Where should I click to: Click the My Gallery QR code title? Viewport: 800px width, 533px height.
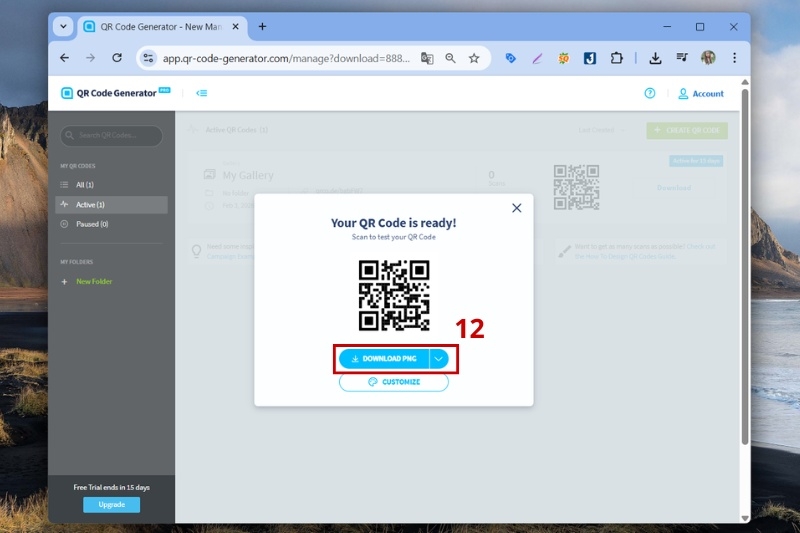248,175
